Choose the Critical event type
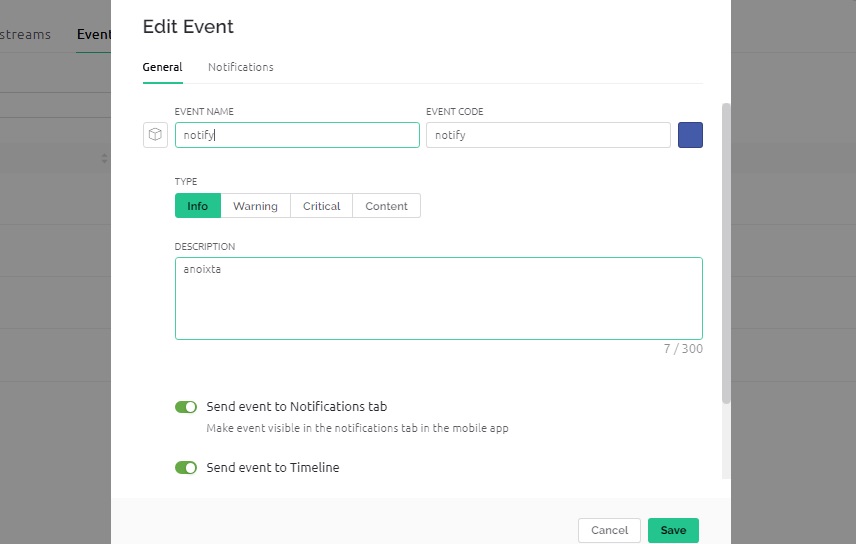This screenshot has height=544, width=856. [322, 206]
